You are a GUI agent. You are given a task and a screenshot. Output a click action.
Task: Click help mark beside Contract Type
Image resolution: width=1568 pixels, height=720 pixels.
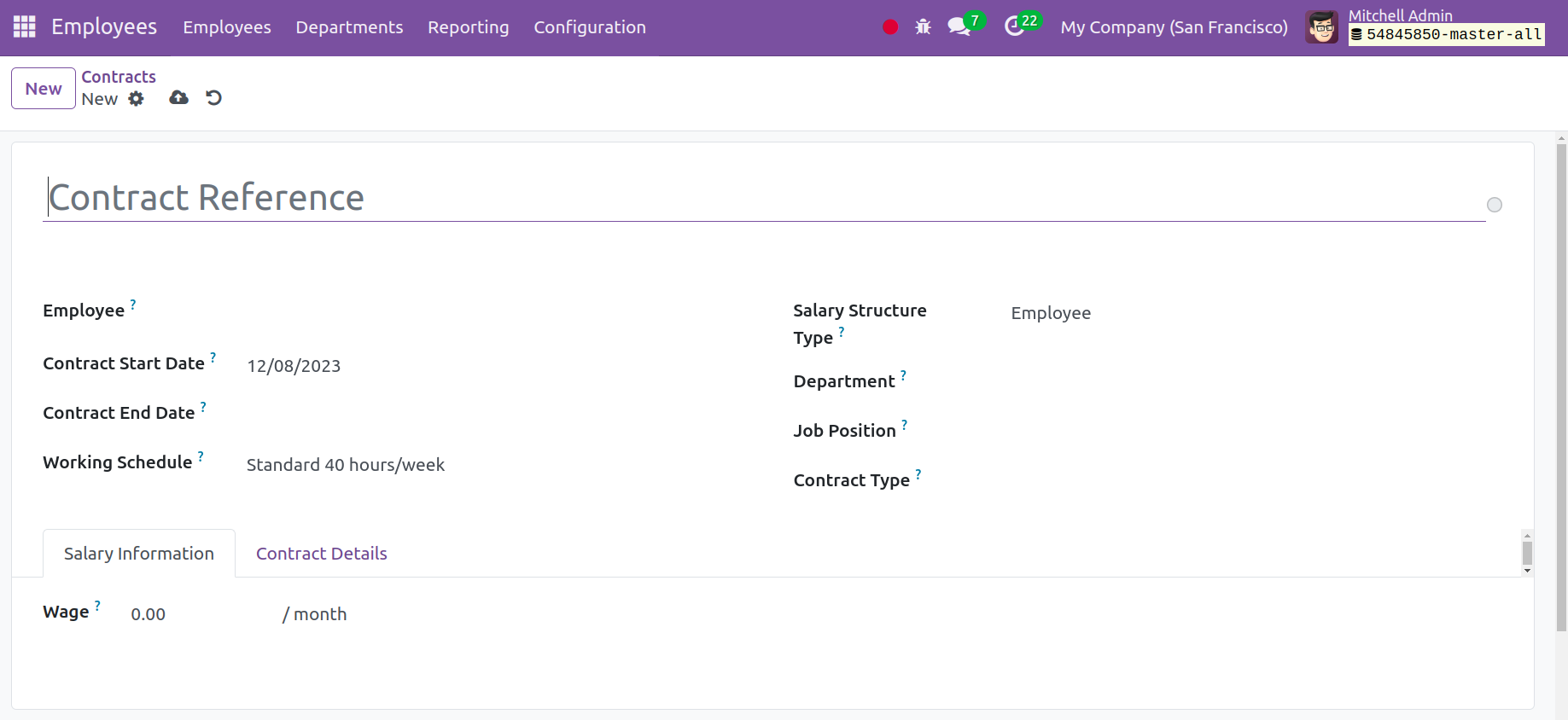pos(918,473)
